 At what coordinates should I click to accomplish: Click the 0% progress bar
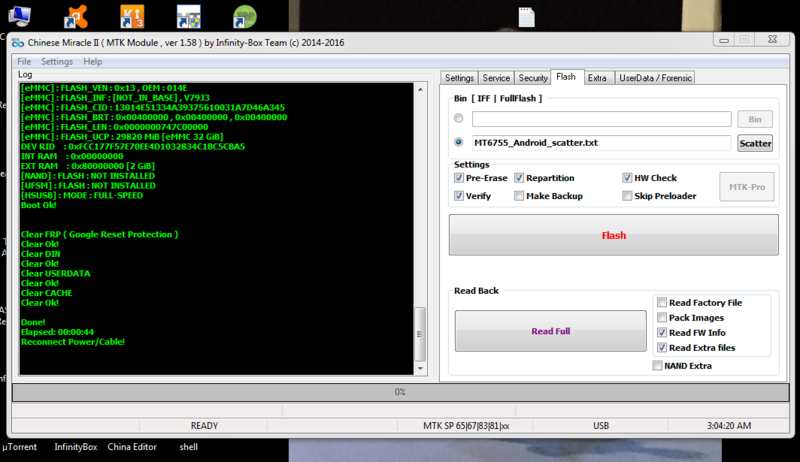pyautogui.click(x=401, y=392)
